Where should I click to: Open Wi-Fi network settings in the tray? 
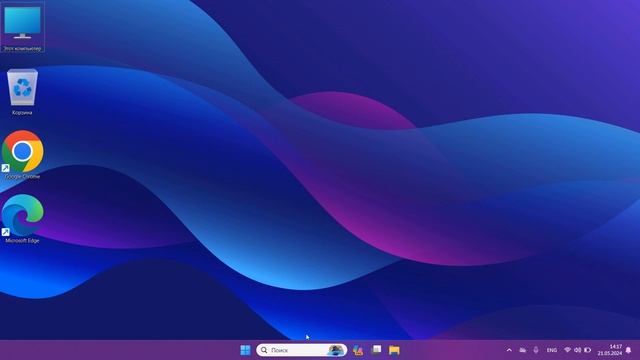[x=567, y=350]
